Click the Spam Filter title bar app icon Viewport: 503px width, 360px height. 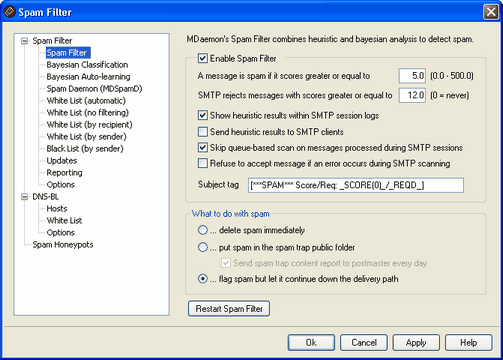click(x=9, y=12)
